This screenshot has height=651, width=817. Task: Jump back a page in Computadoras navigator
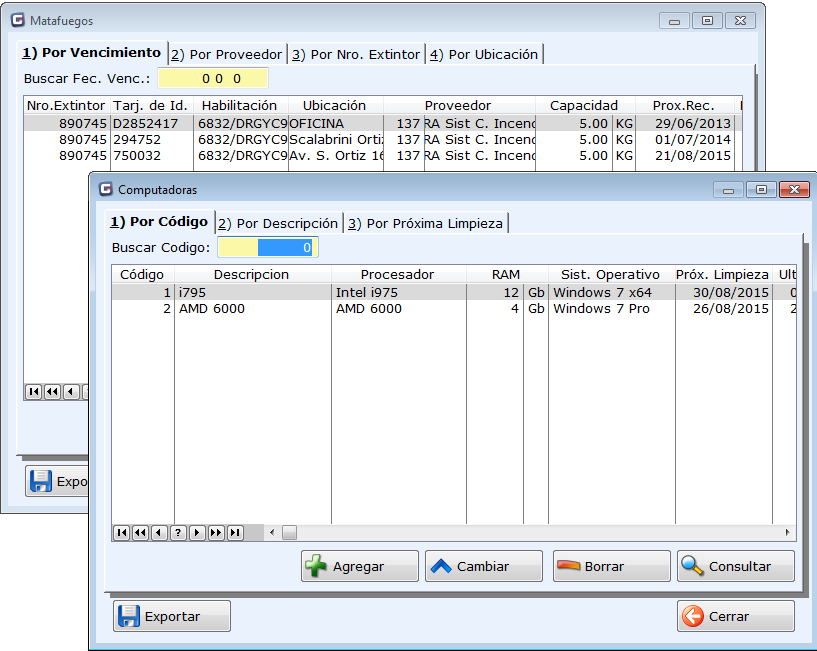[x=141, y=533]
